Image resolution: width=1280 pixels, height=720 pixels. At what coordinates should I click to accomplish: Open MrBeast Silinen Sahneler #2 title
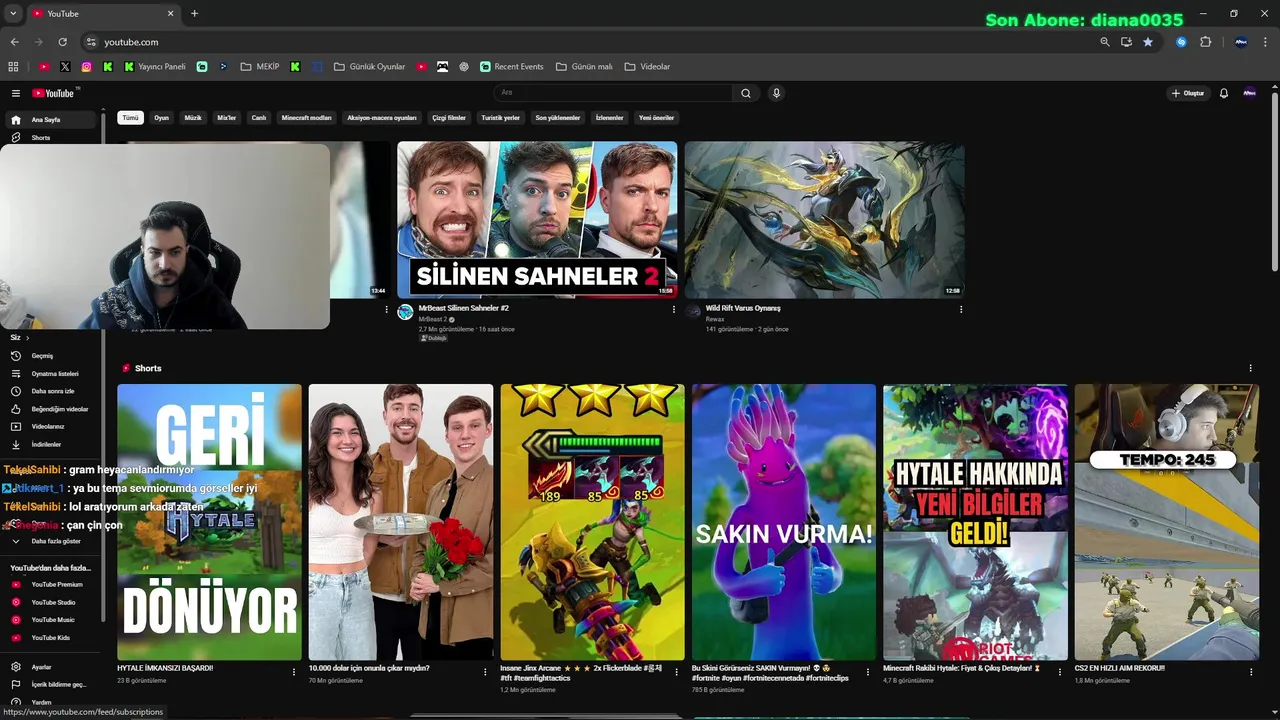(464, 308)
